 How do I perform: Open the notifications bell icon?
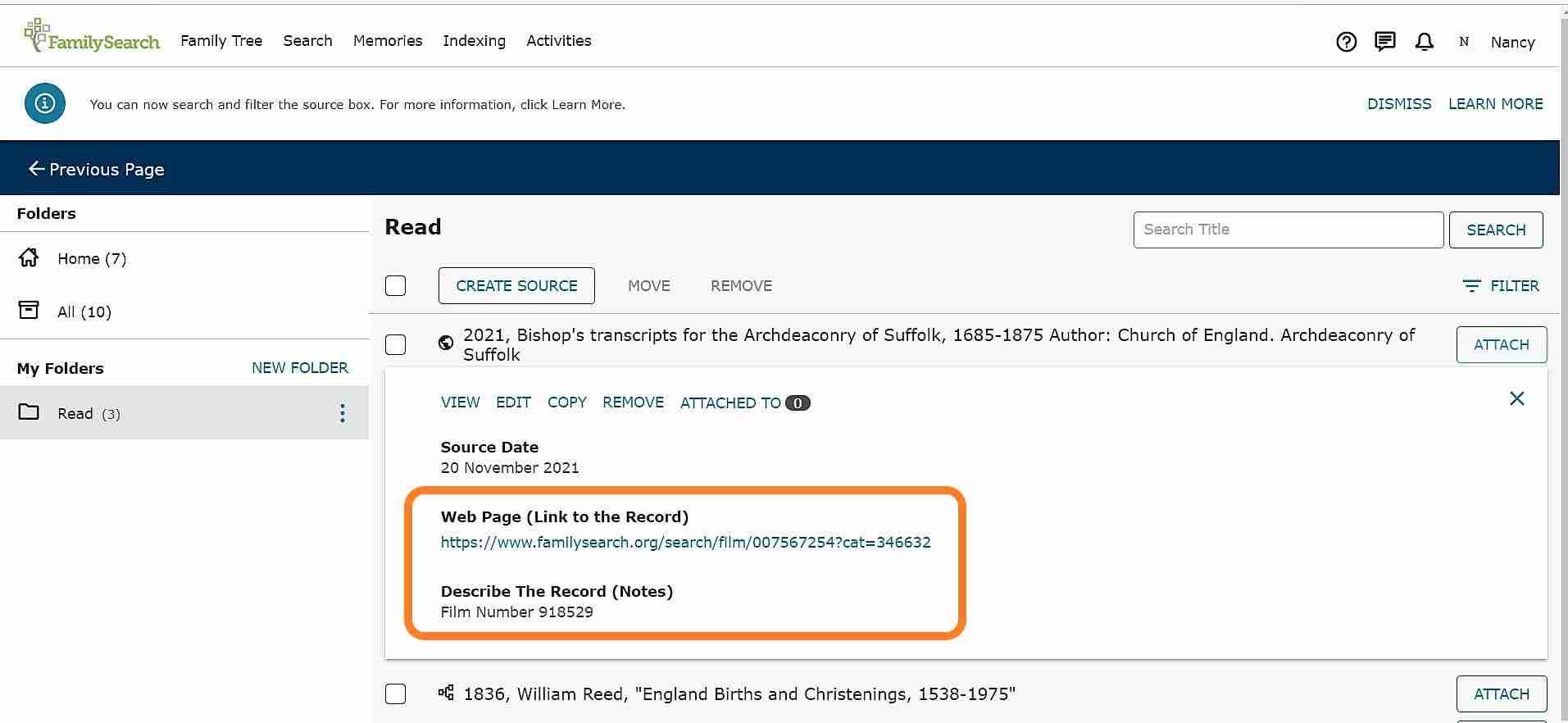tap(1425, 42)
